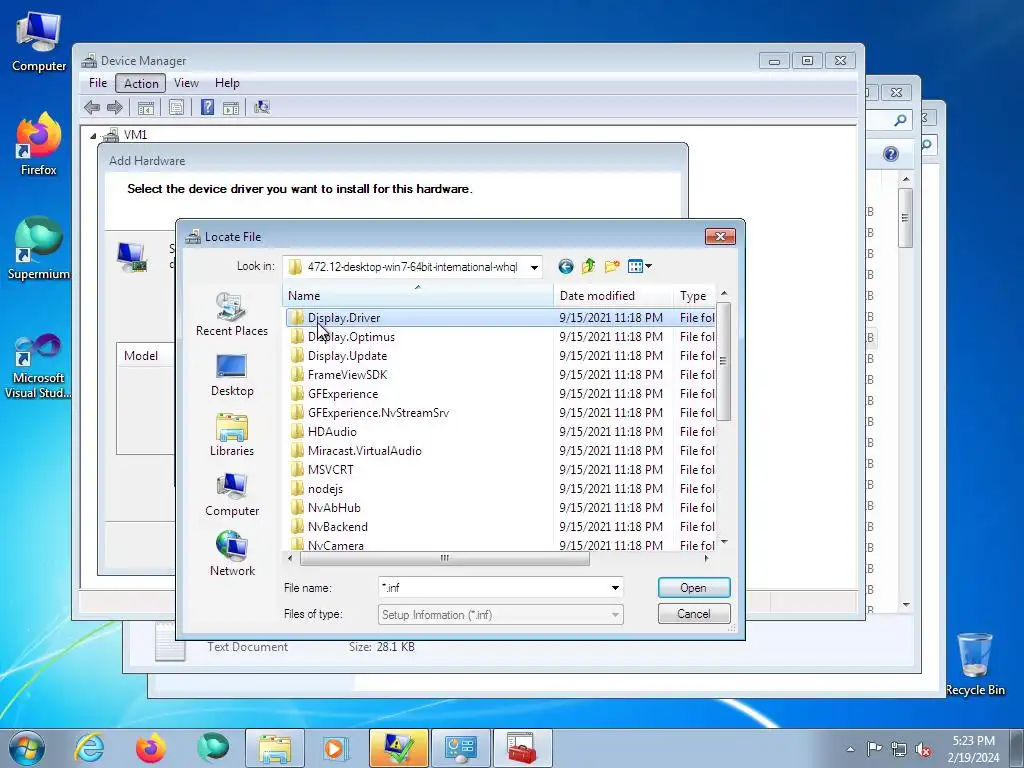
Task: Click the muted volume tray icon
Action: tap(923, 749)
